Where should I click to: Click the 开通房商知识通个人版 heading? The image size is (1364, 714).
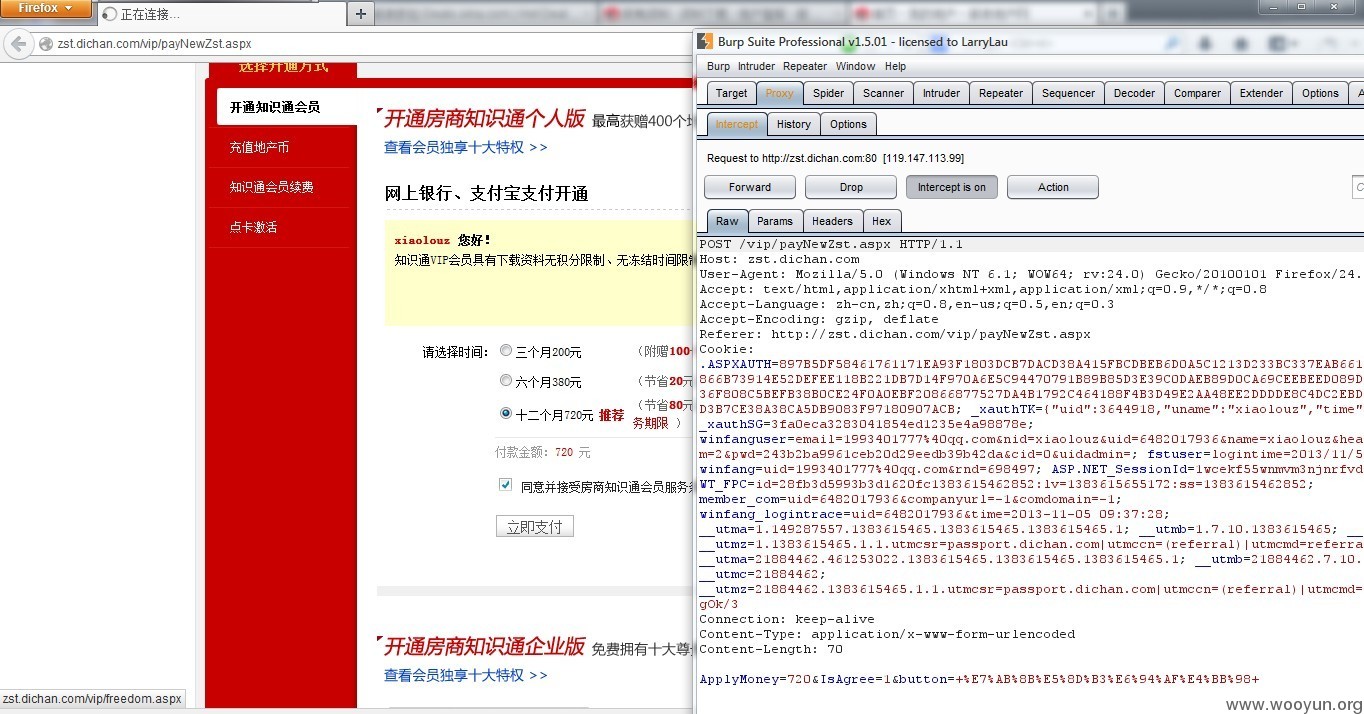point(484,118)
